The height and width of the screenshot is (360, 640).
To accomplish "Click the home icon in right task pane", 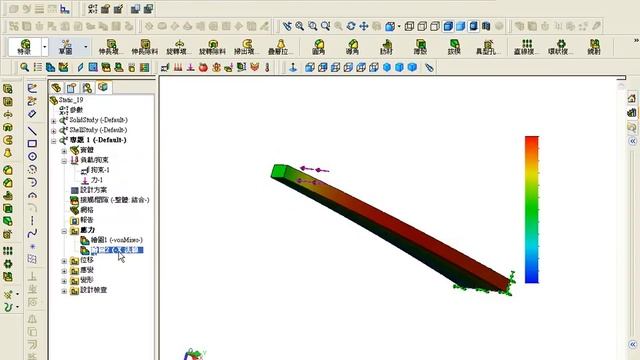I will tap(632, 98).
